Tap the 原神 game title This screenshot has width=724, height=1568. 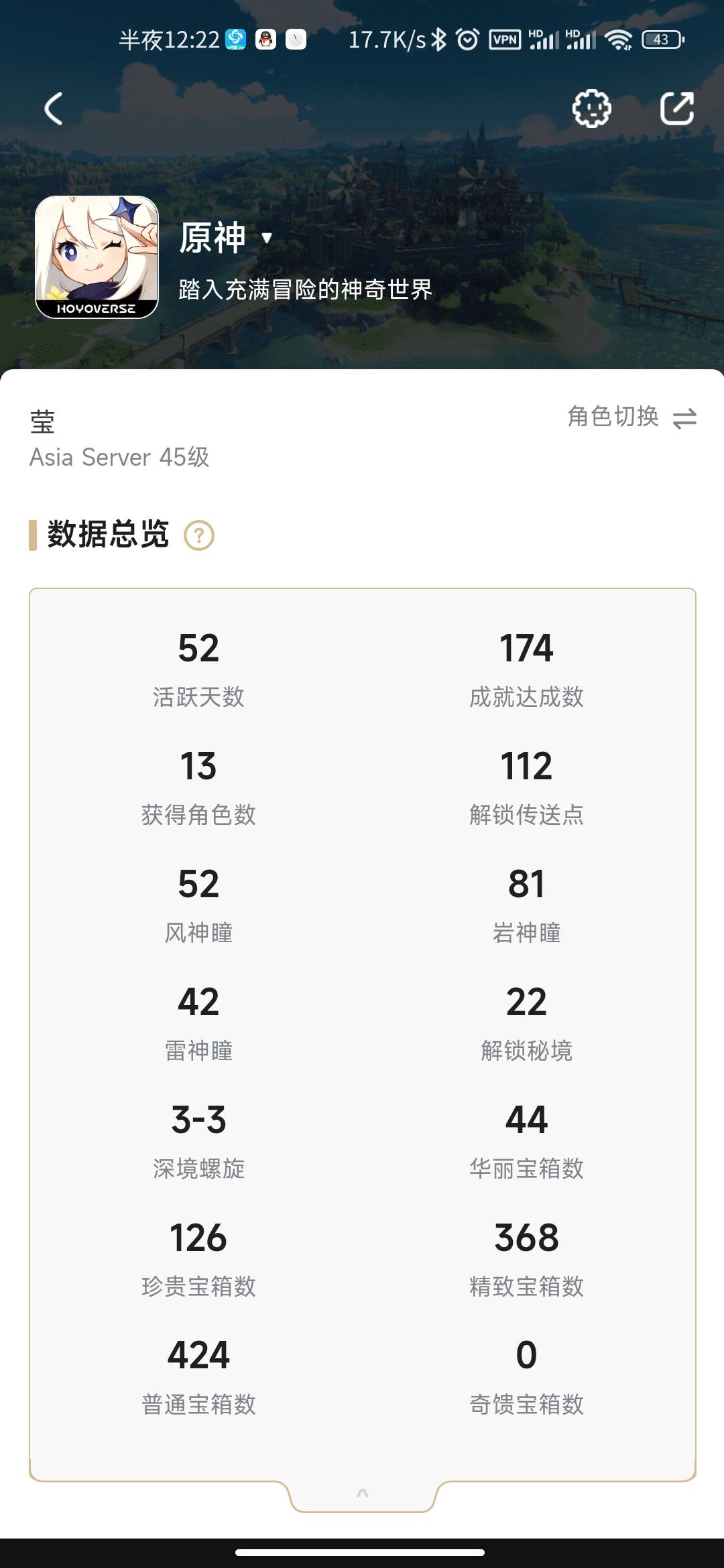213,238
